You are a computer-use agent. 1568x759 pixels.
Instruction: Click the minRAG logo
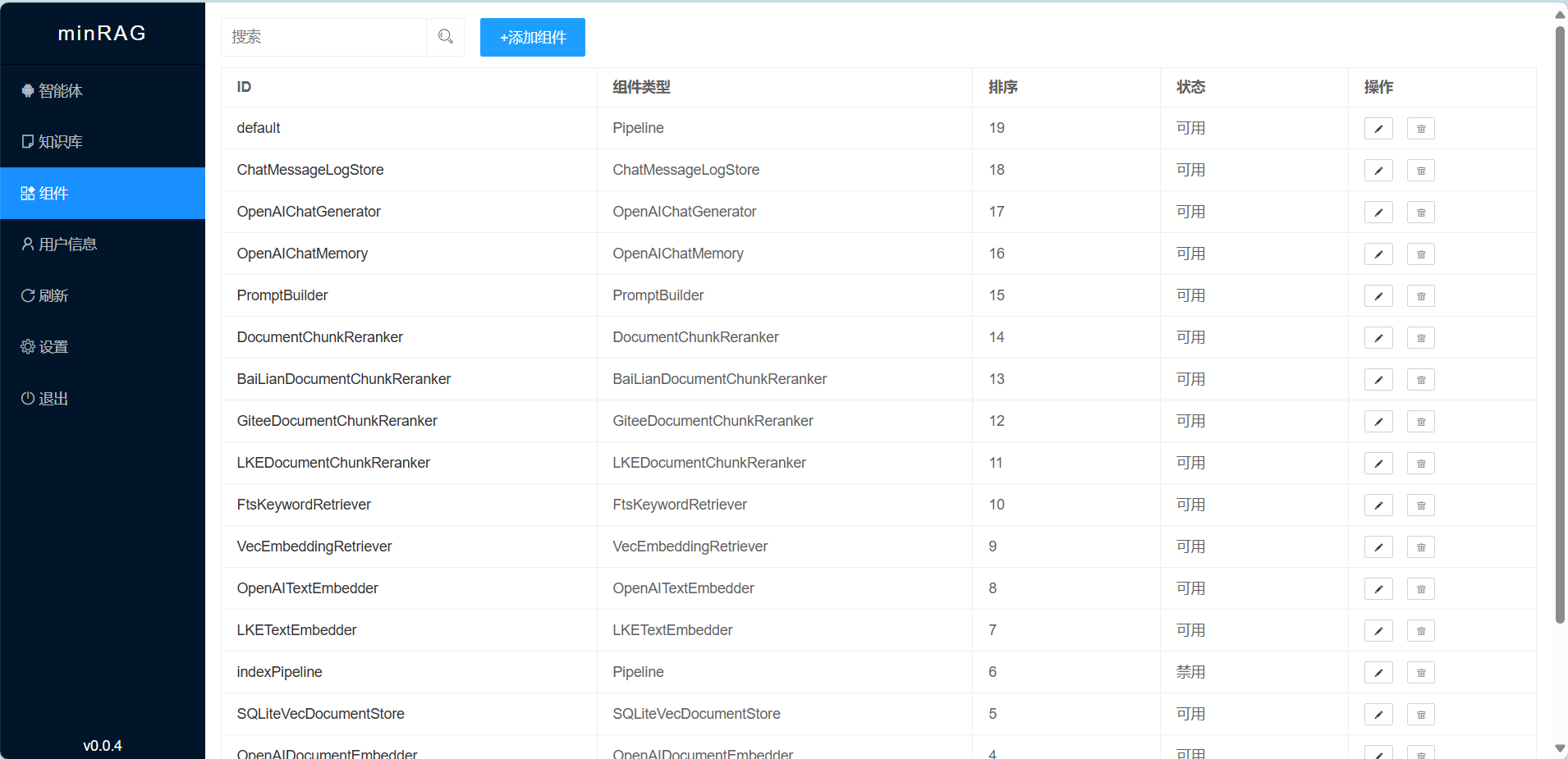[x=102, y=33]
